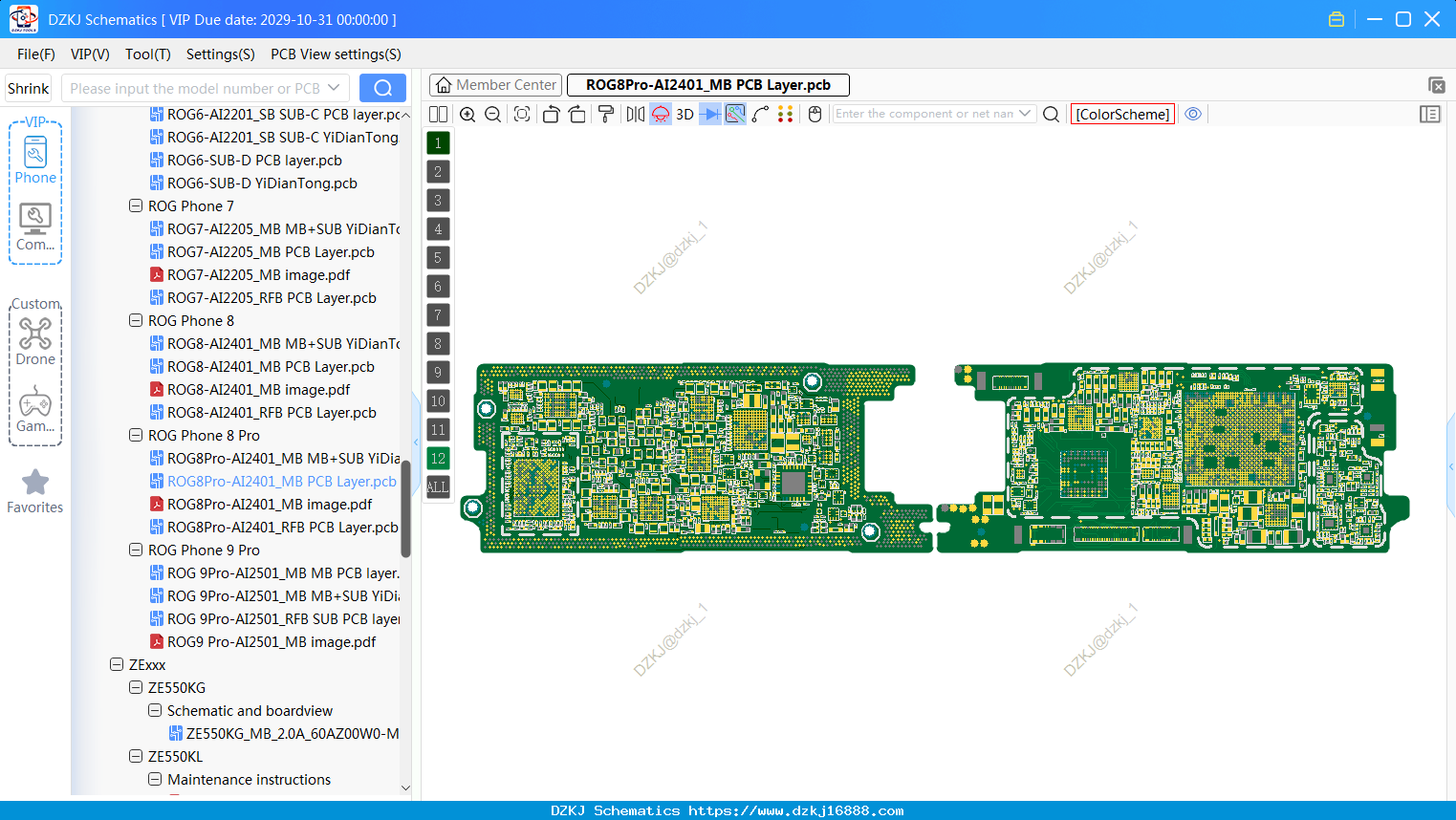This screenshot has width=1456, height=820.
Task: Open the colored dots grid tool
Action: pyautogui.click(x=786, y=114)
